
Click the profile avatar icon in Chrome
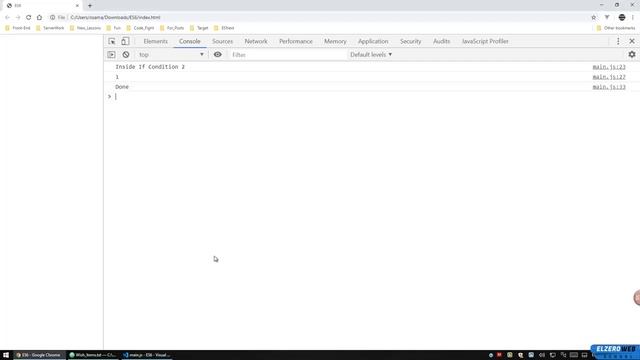point(622,17)
